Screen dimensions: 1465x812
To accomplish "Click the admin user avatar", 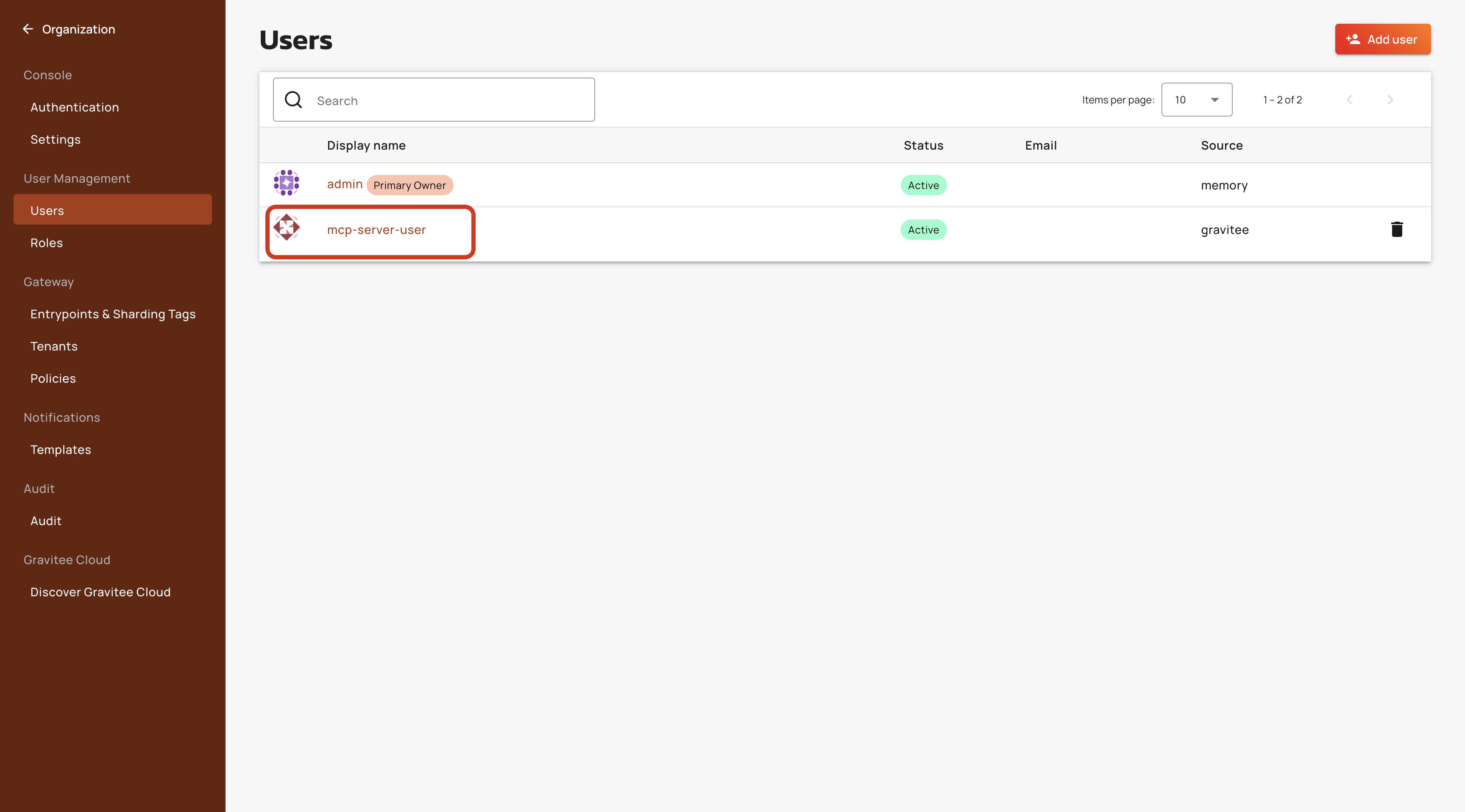I will click(287, 183).
